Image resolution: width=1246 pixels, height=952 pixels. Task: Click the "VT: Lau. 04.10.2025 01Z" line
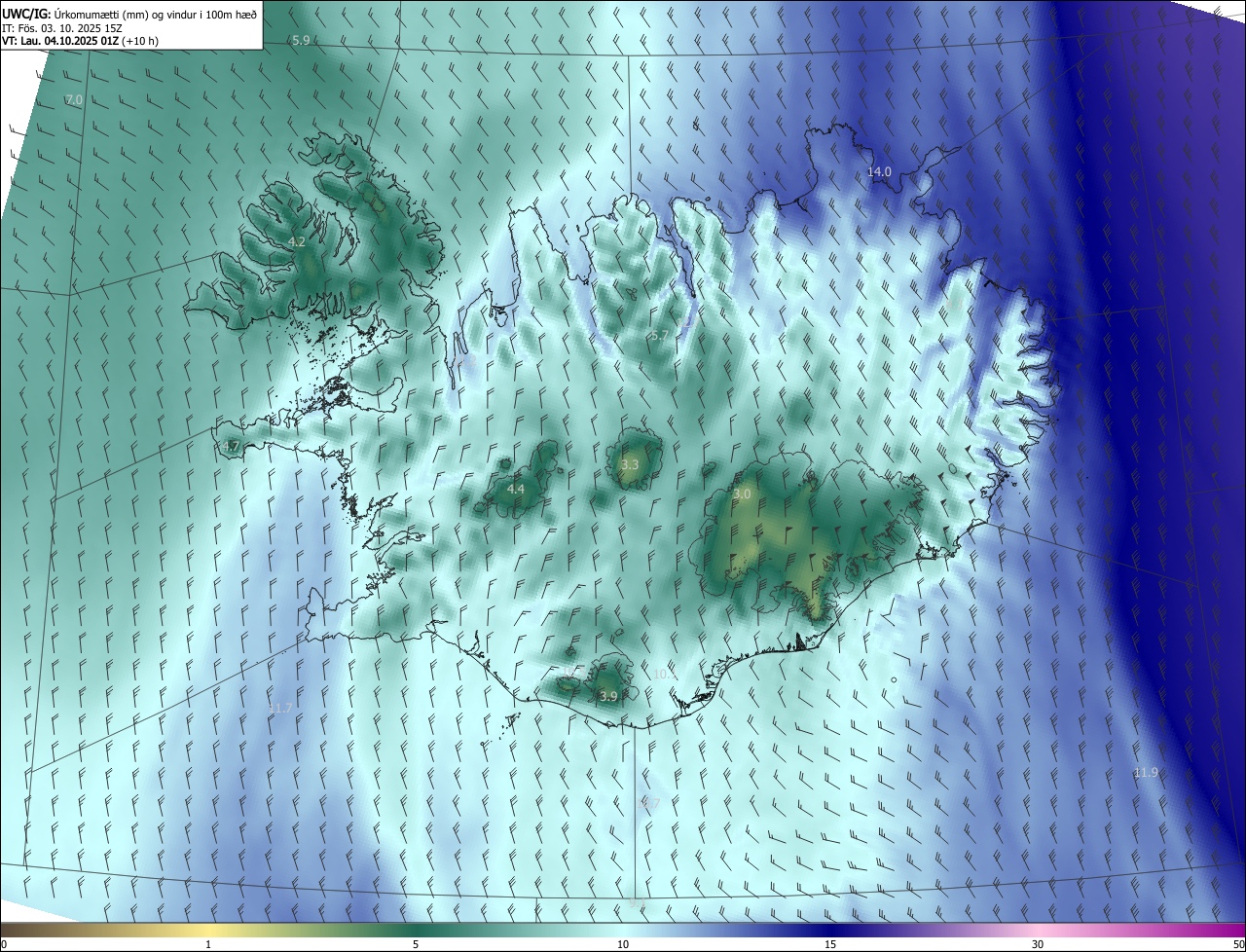point(80,41)
